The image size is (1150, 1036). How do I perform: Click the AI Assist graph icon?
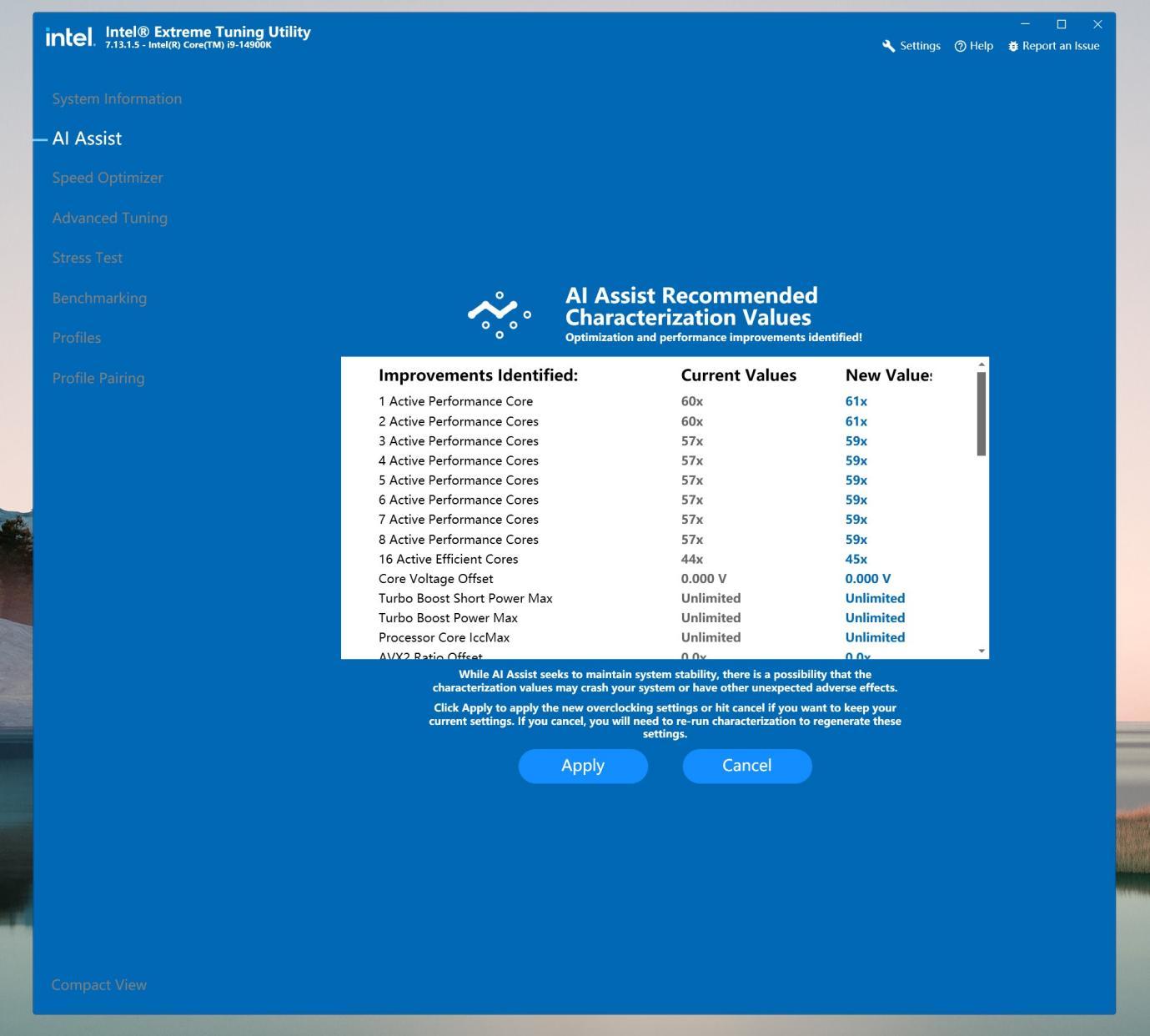pyautogui.click(x=500, y=315)
